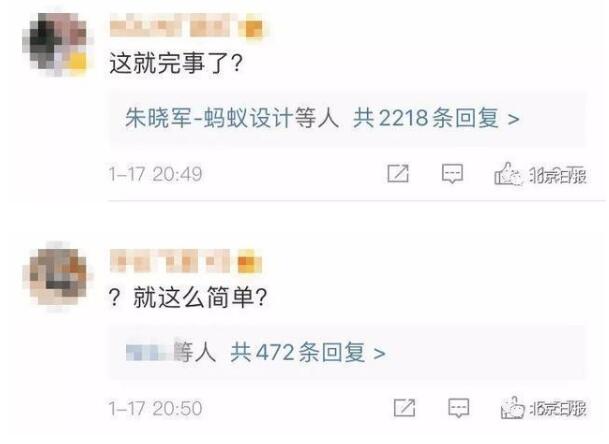Screen dimensions: 609x444
Task: Tap the reply bubble icon on the 20:50 comment
Action: click(x=459, y=408)
